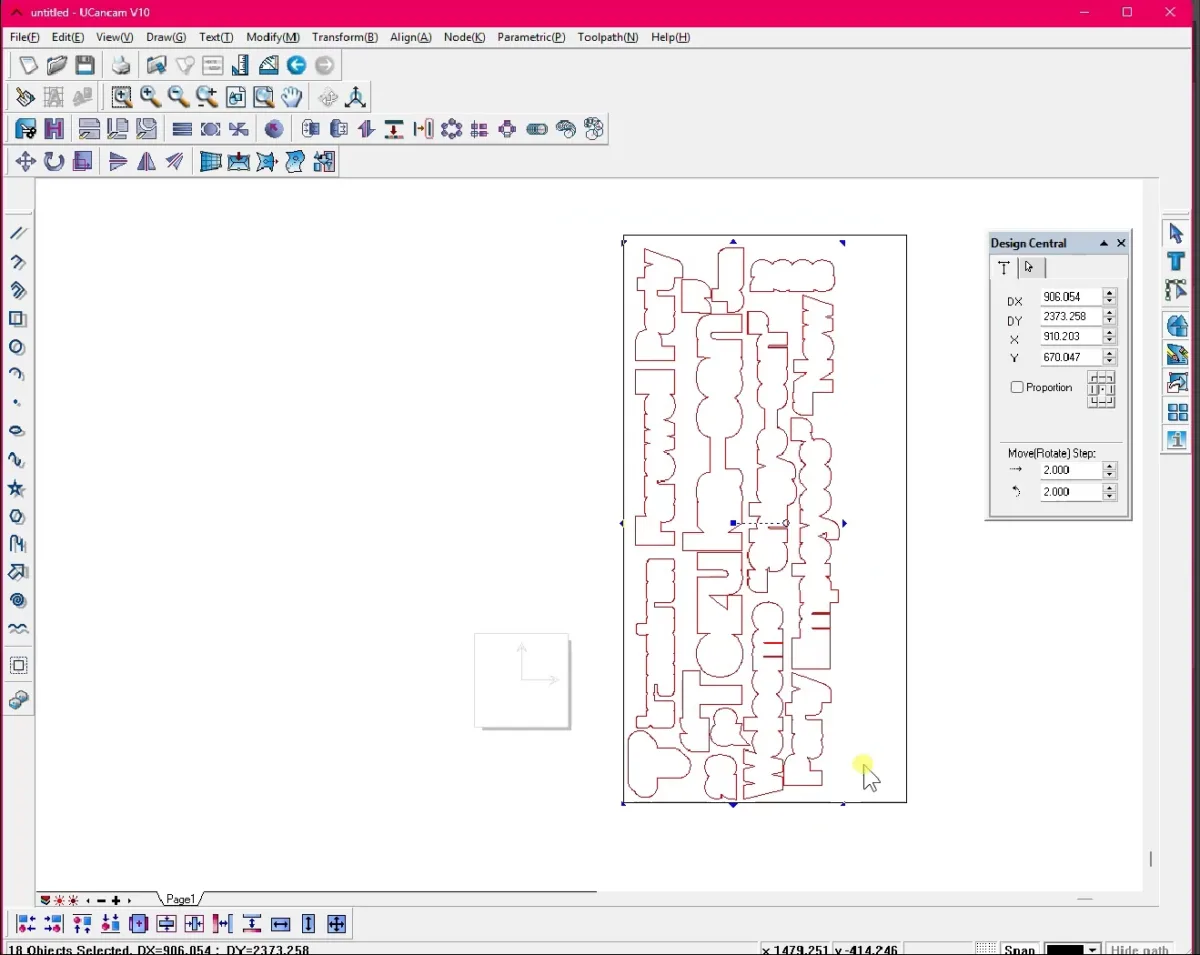
Task: Click the Span button in status bar
Action: click(1019, 949)
